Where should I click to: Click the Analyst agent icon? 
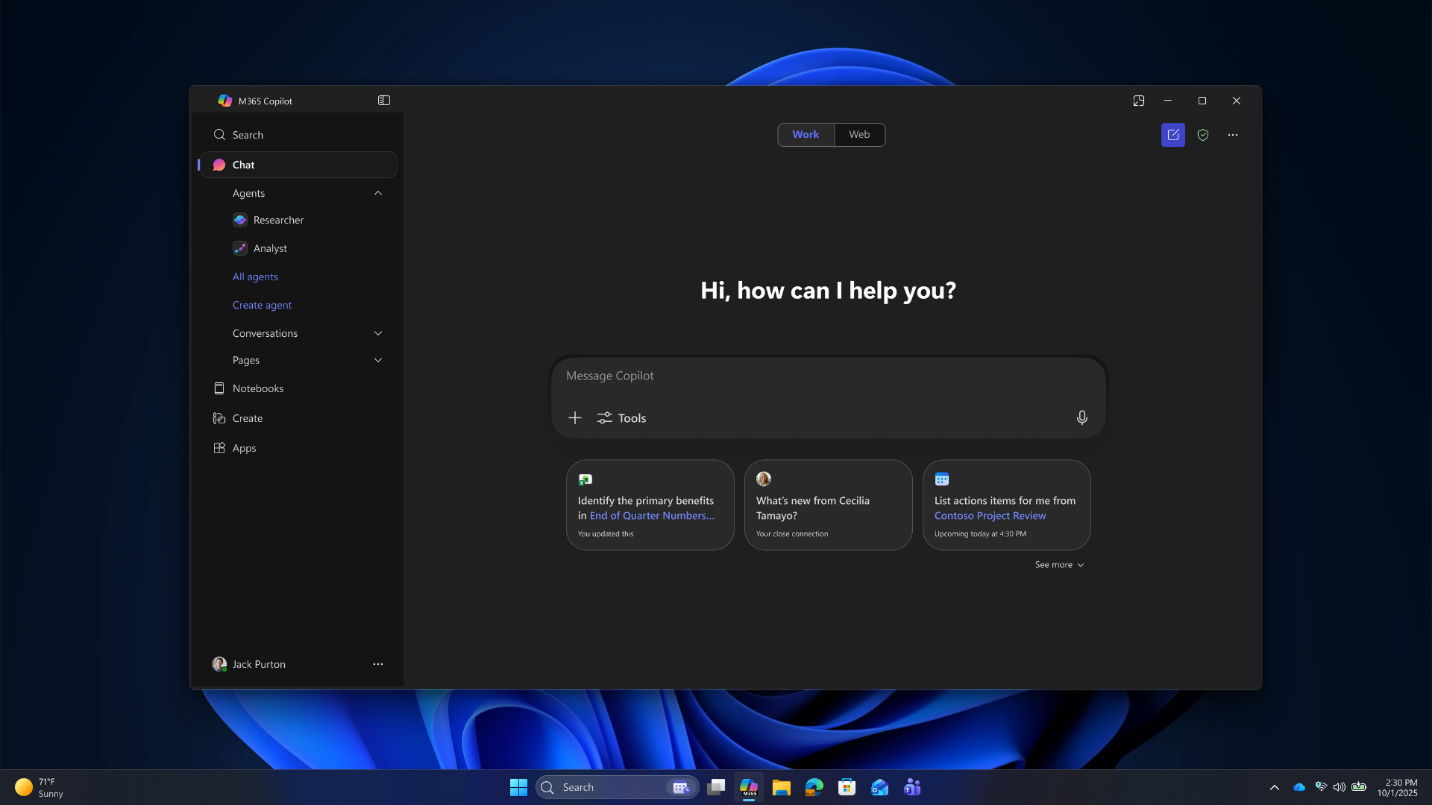(240, 248)
